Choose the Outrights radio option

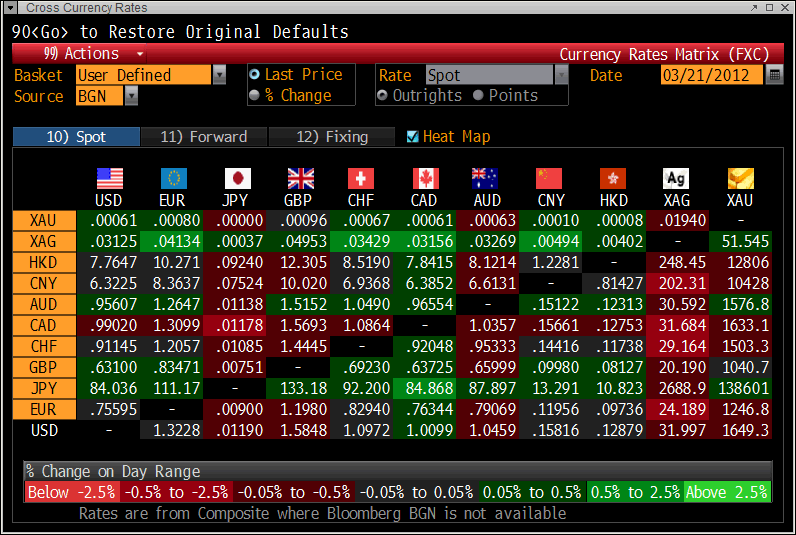pyautogui.click(x=382, y=95)
